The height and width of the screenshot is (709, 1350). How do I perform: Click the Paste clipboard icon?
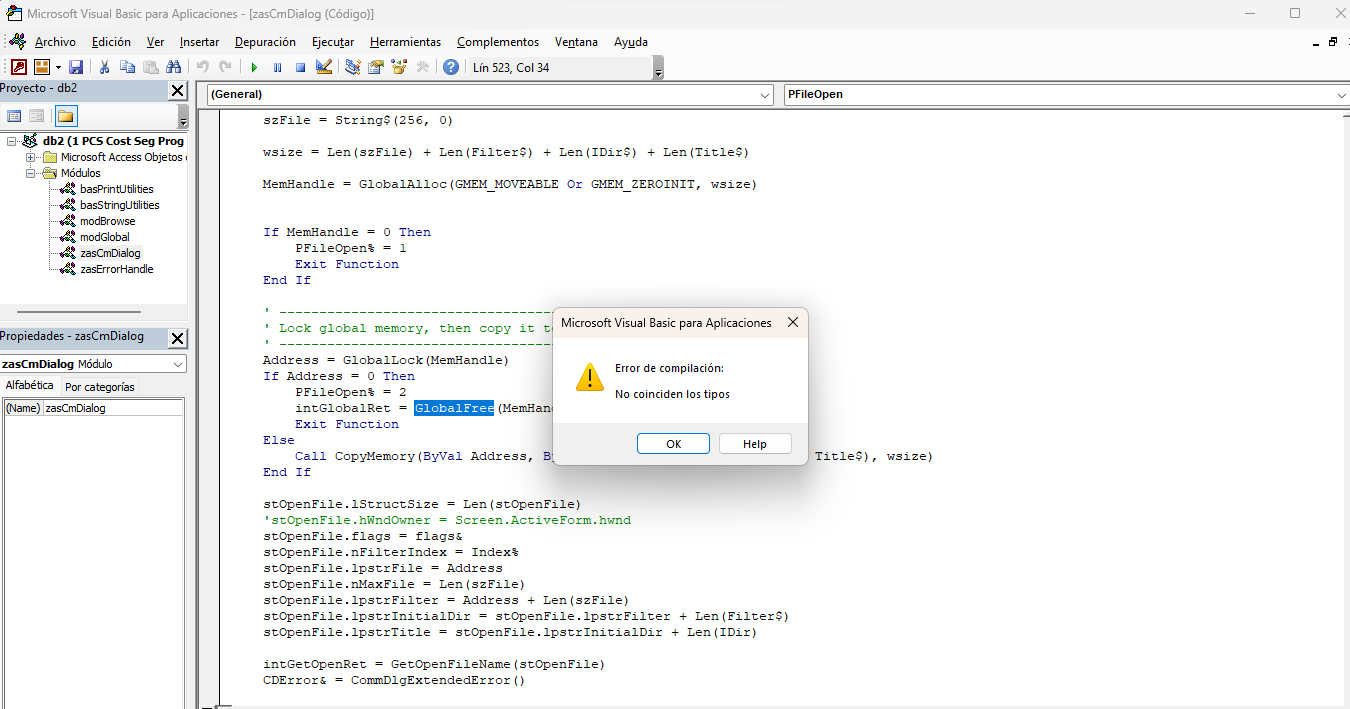(x=150, y=67)
